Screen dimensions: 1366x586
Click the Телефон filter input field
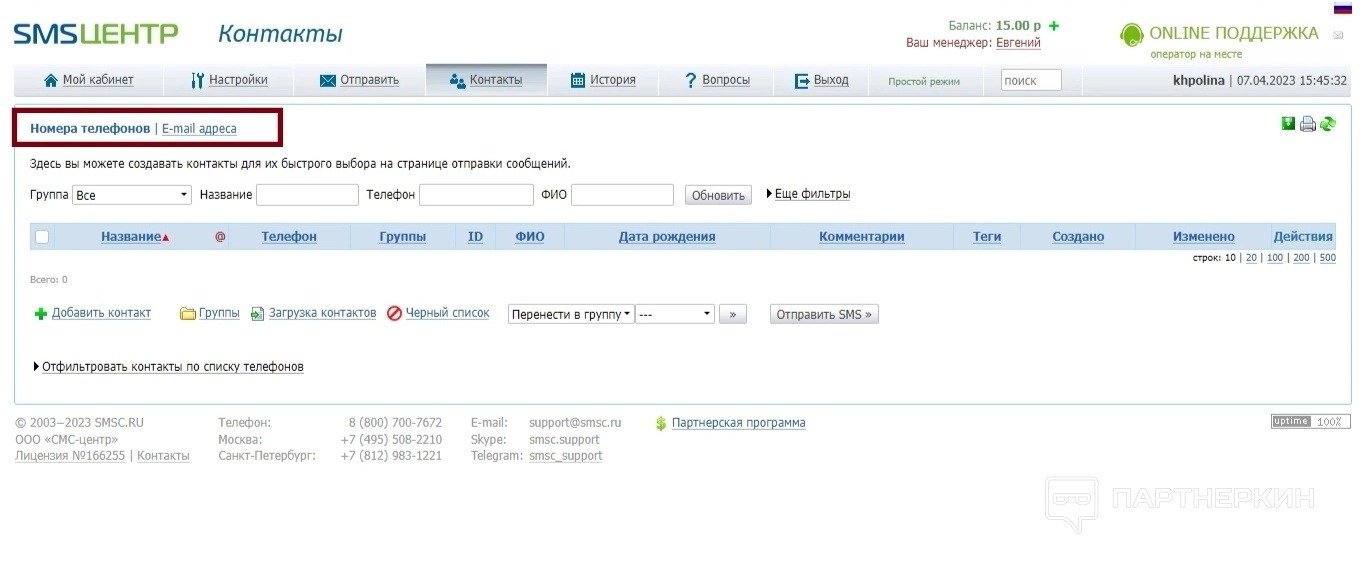(x=475, y=195)
